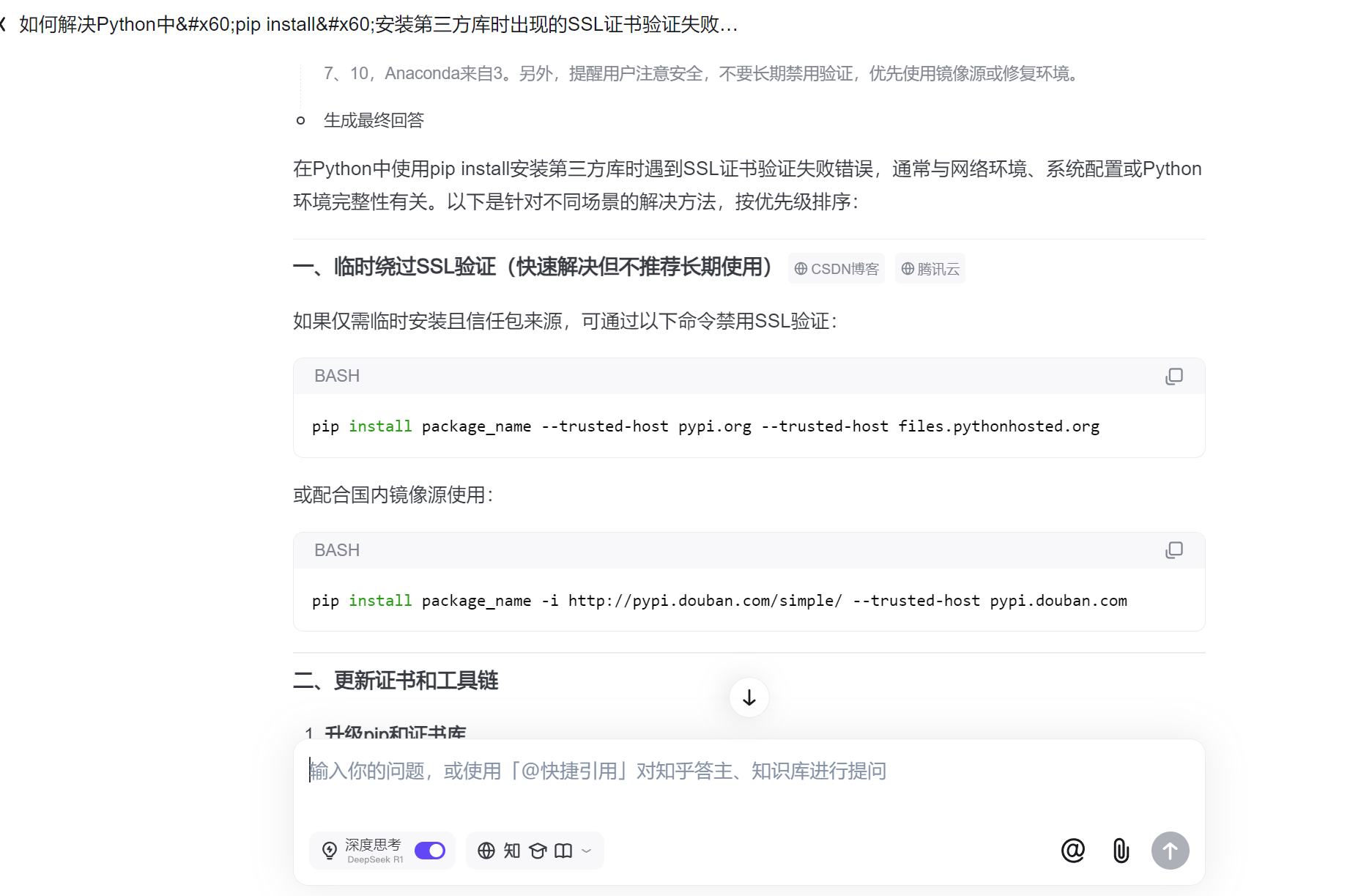Click the 二、更新证书和工具链 section heading
The height and width of the screenshot is (896, 1350).
pos(395,681)
